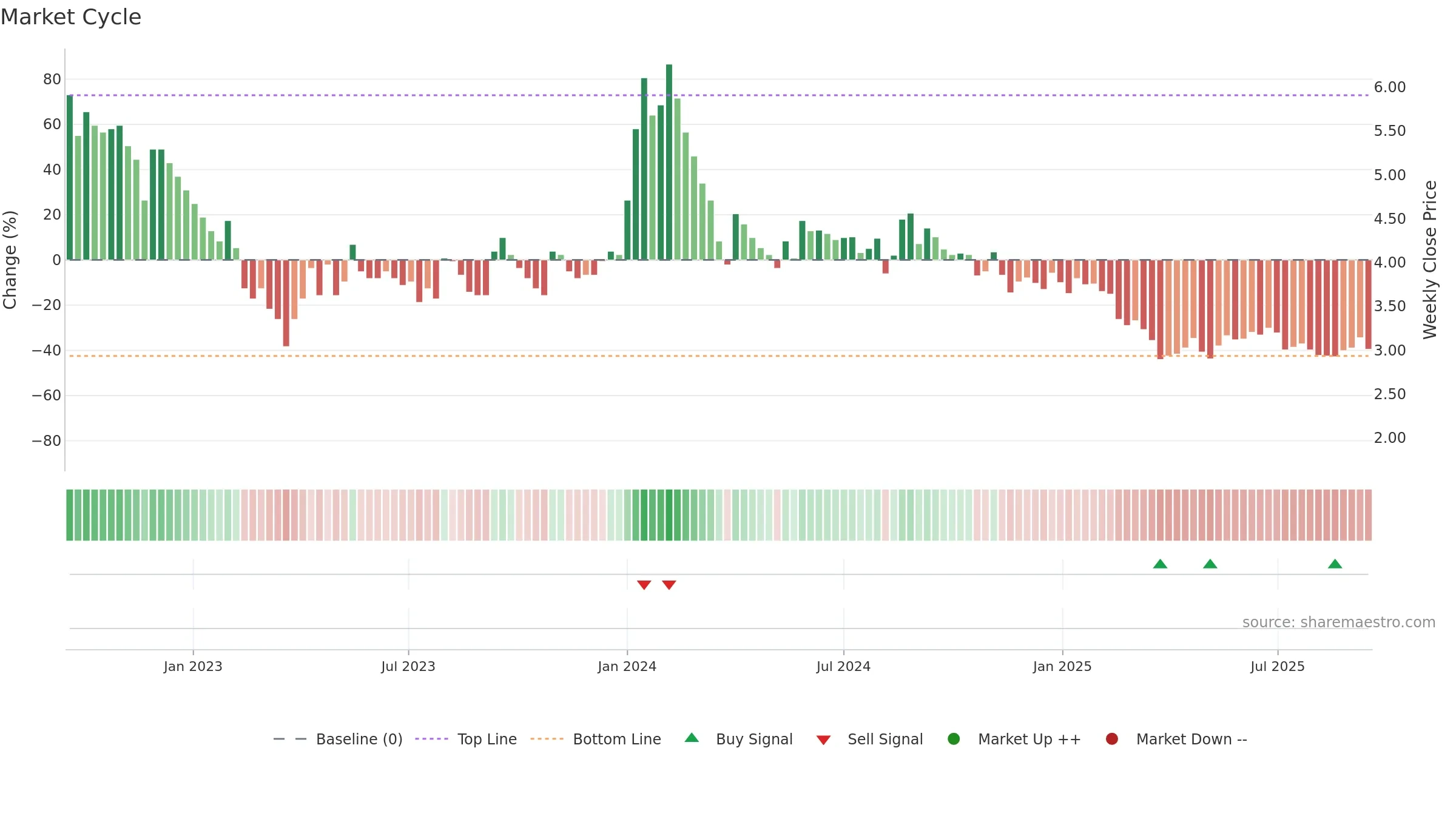
Task: Click the Buy Signal legend entry
Action: 738,739
